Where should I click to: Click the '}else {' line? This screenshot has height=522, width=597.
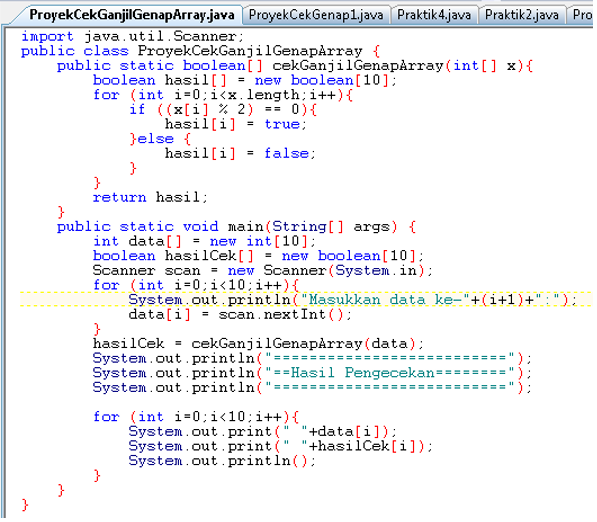160,139
